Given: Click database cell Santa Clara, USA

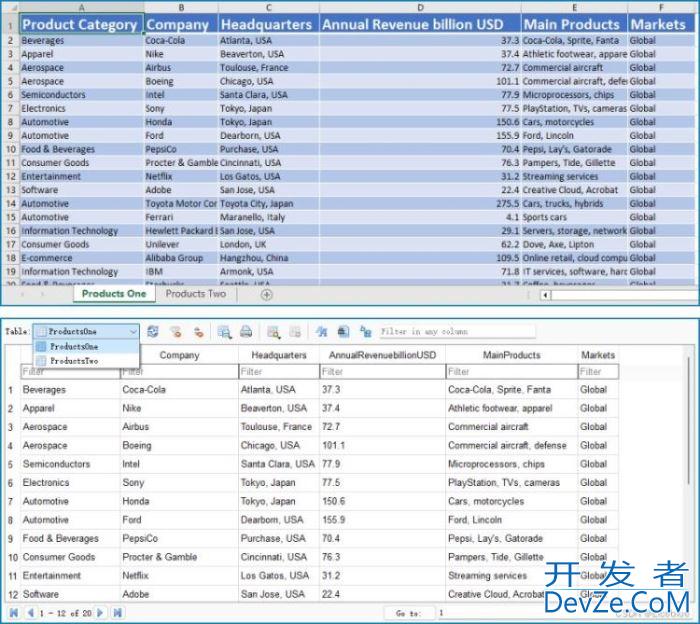Looking at the screenshot, I should [x=279, y=464].
